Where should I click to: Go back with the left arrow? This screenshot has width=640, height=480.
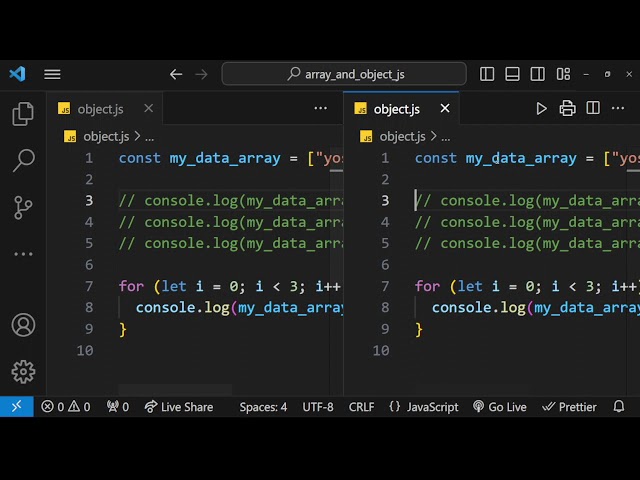pos(176,74)
